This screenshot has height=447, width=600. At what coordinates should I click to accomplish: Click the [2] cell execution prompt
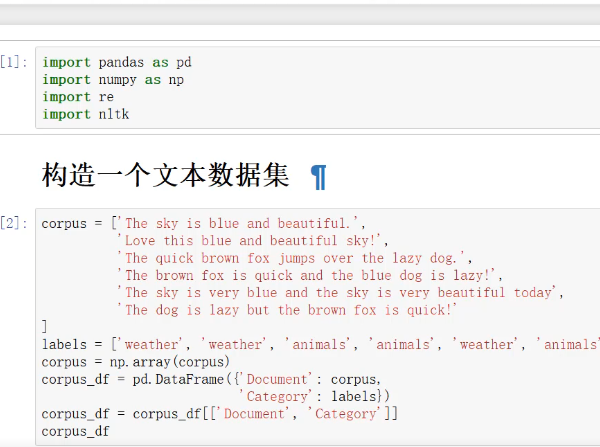15,223
